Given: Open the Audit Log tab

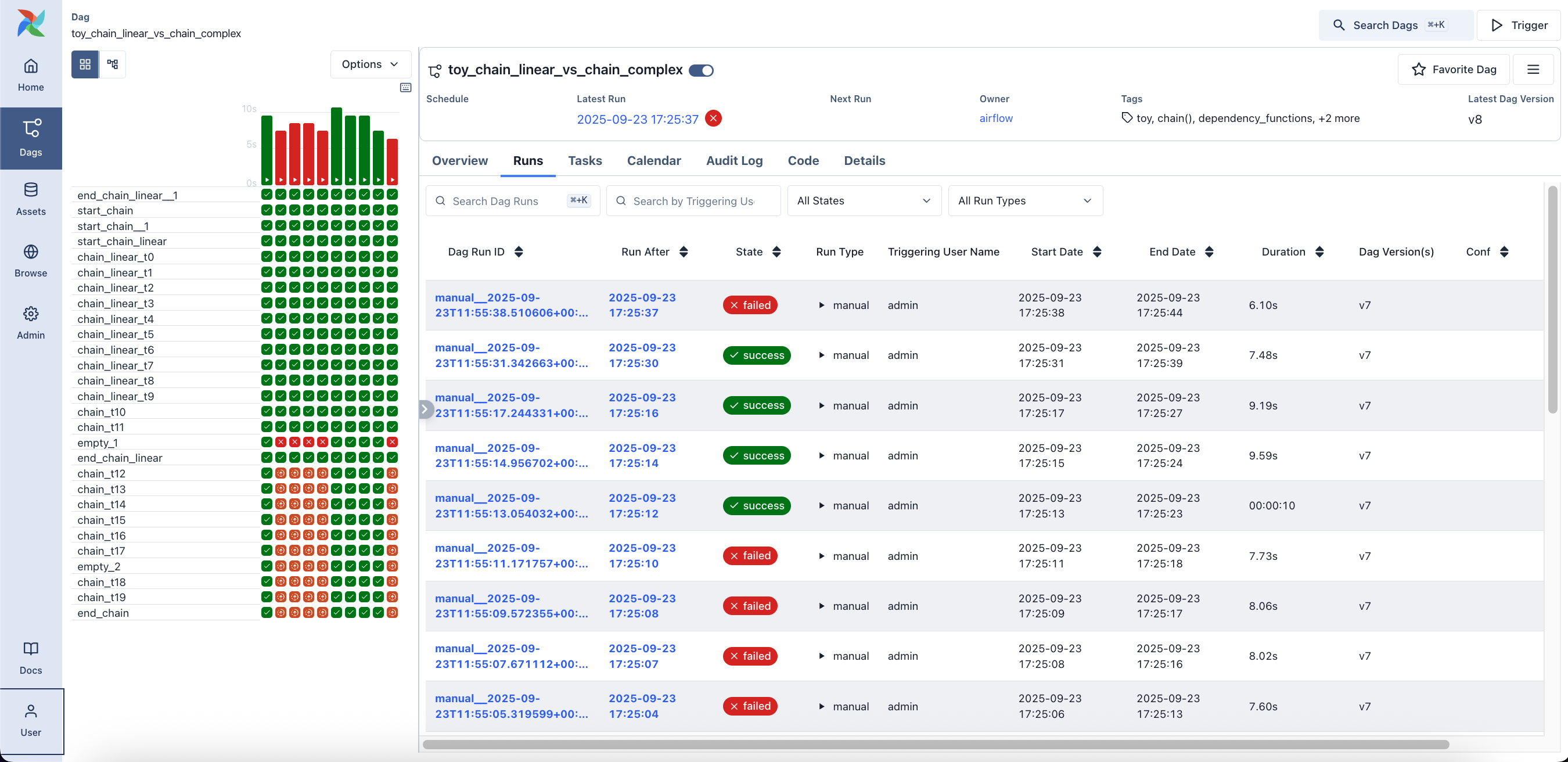Looking at the screenshot, I should tap(733, 161).
